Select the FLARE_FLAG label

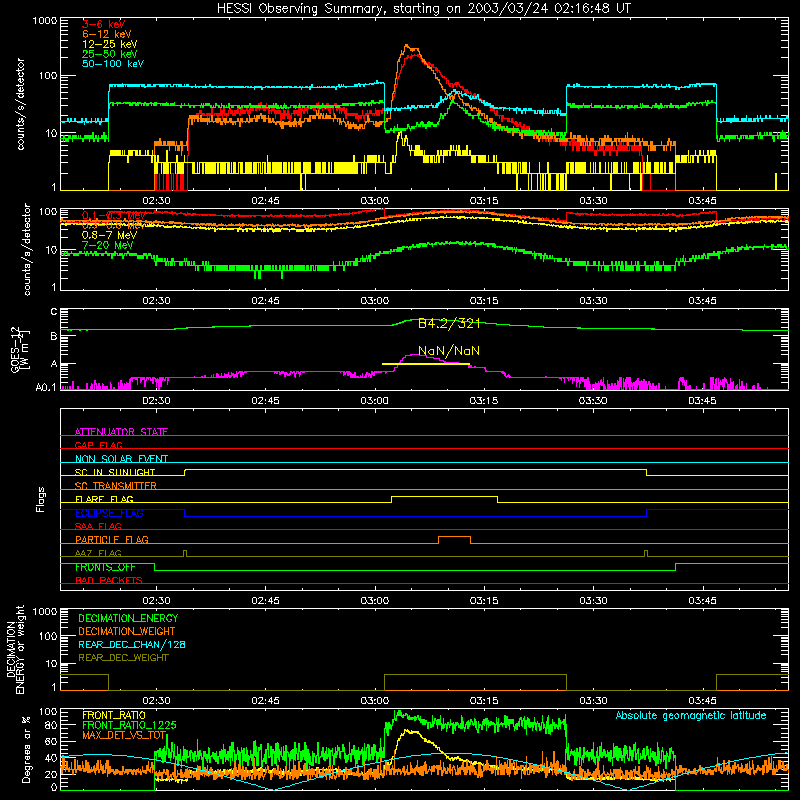pyautogui.click(x=104, y=499)
